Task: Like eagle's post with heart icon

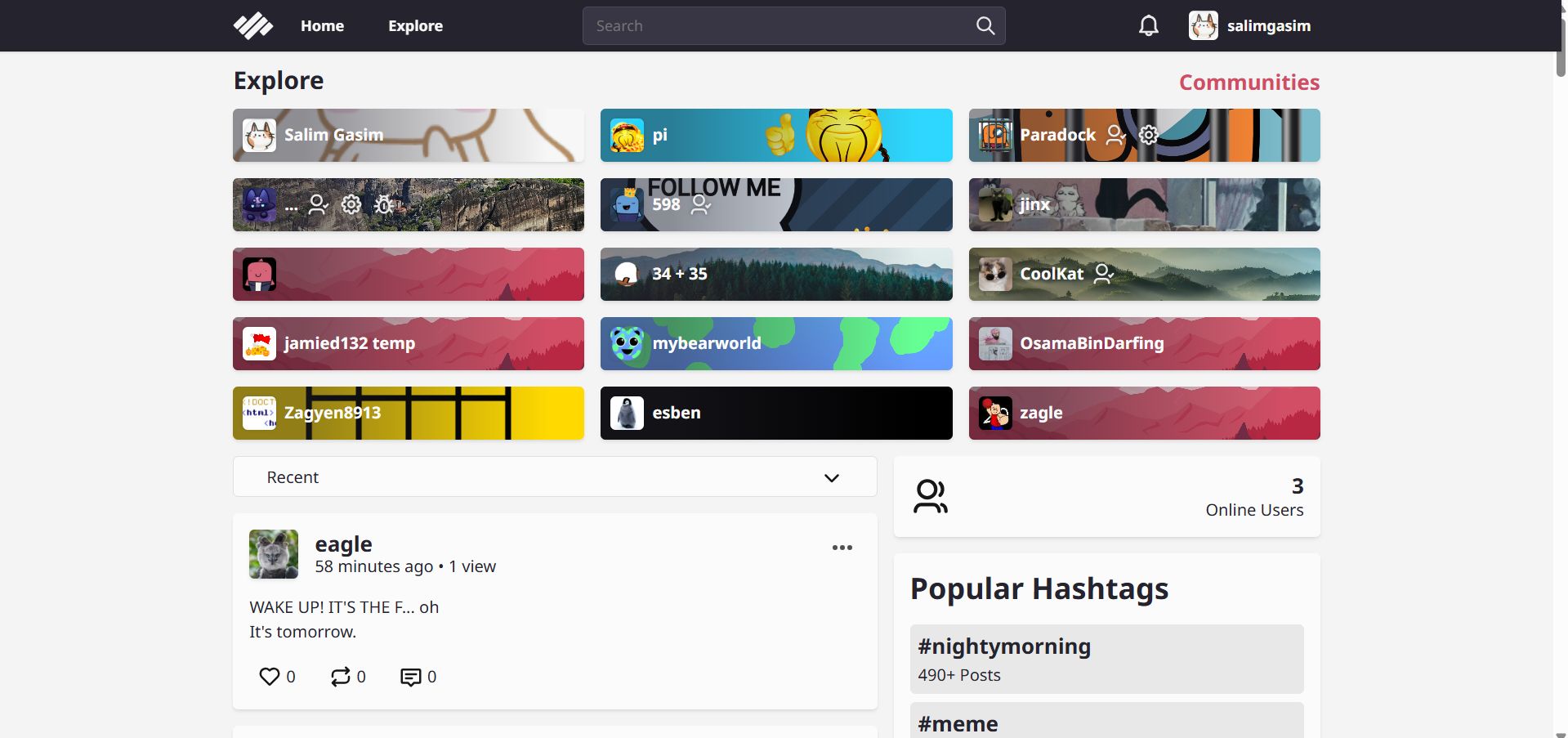Action: (x=269, y=677)
